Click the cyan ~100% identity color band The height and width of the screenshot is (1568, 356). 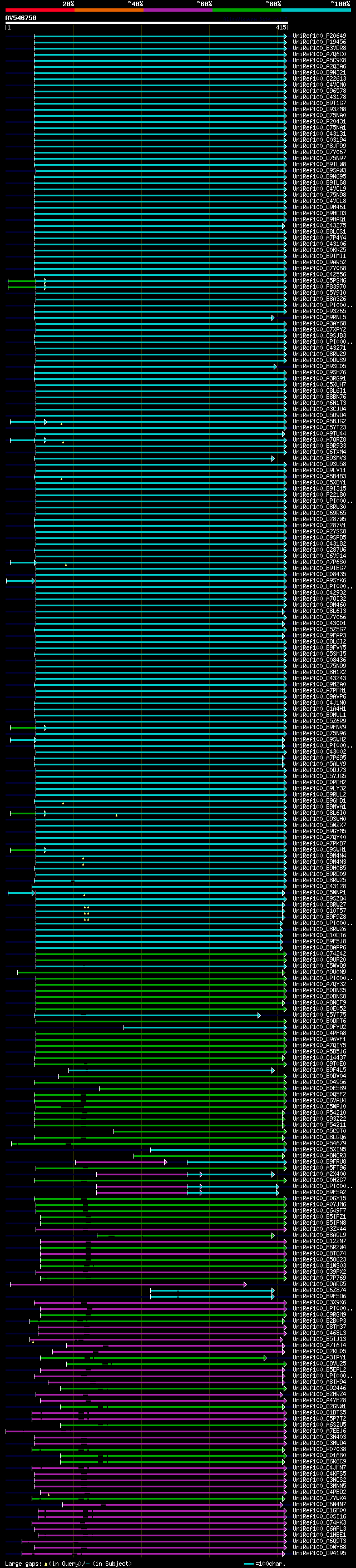(316, 11)
